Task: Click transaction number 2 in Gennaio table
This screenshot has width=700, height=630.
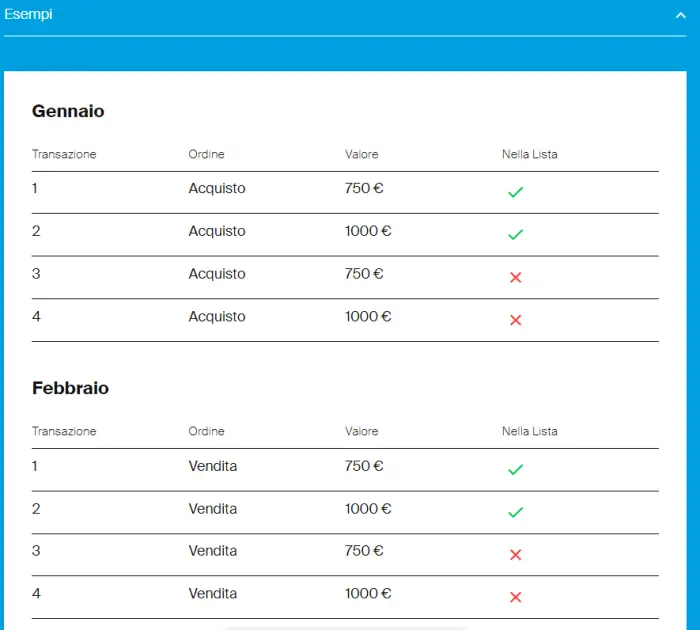Action: [36, 231]
